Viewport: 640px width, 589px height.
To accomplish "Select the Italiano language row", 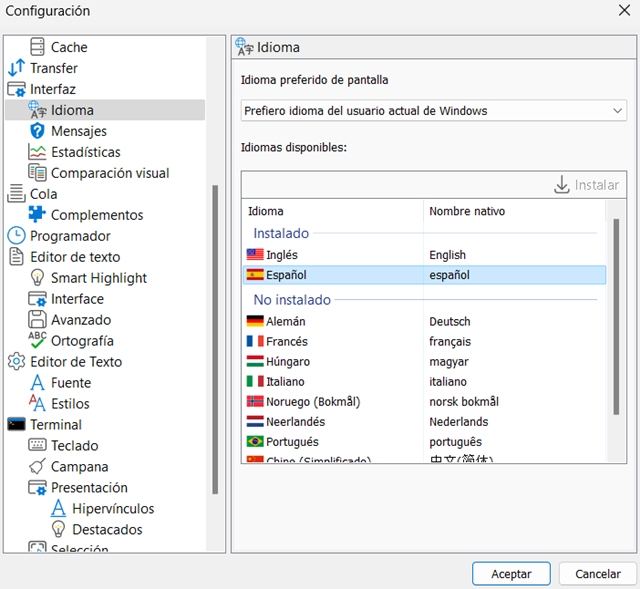I will pyautogui.click(x=424, y=381).
